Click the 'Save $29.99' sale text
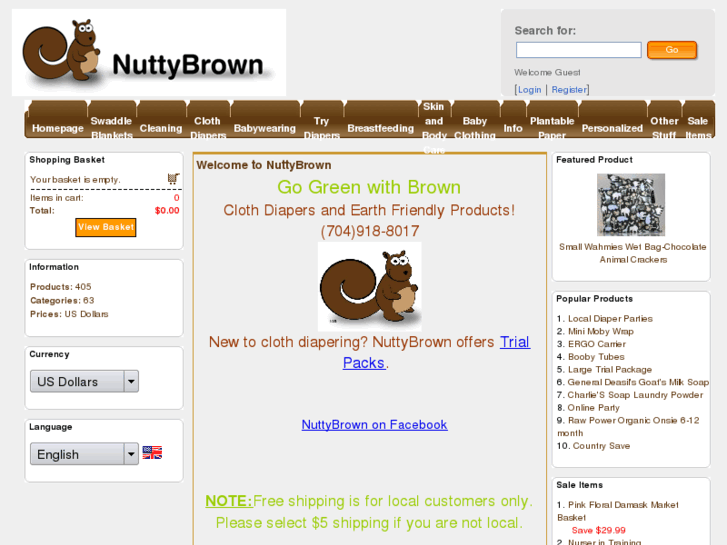This screenshot has width=727, height=545. tap(599, 530)
